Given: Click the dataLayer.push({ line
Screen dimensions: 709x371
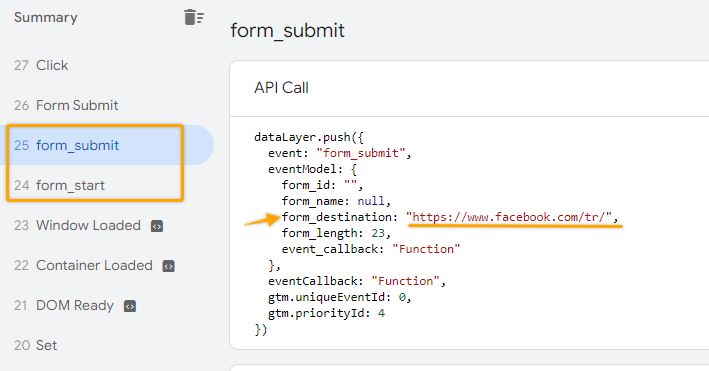Looking at the screenshot, I should [309, 137].
